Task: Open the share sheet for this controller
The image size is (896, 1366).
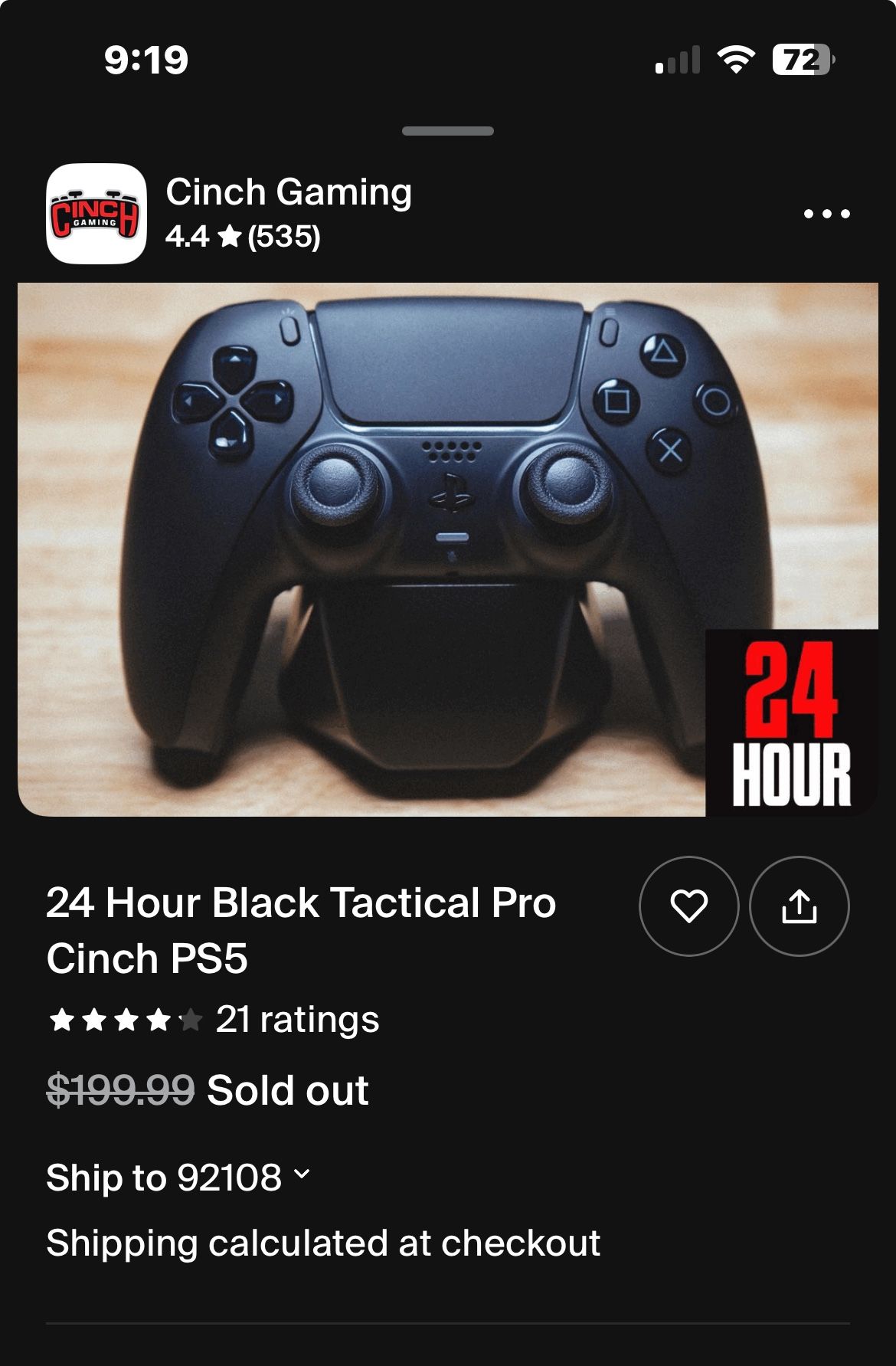Action: point(801,905)
